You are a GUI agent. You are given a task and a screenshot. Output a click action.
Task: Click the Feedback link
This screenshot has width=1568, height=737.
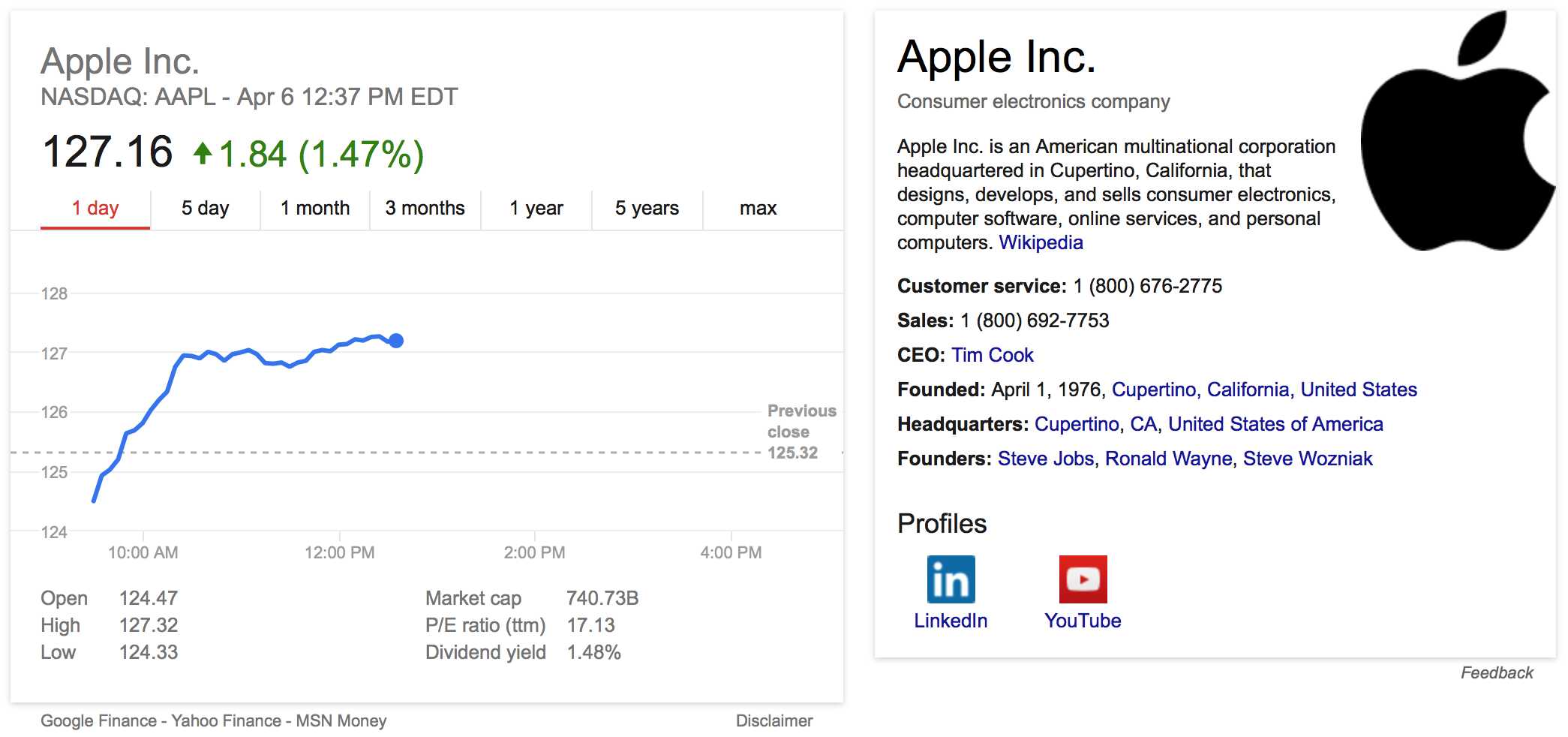[1496, 672]
